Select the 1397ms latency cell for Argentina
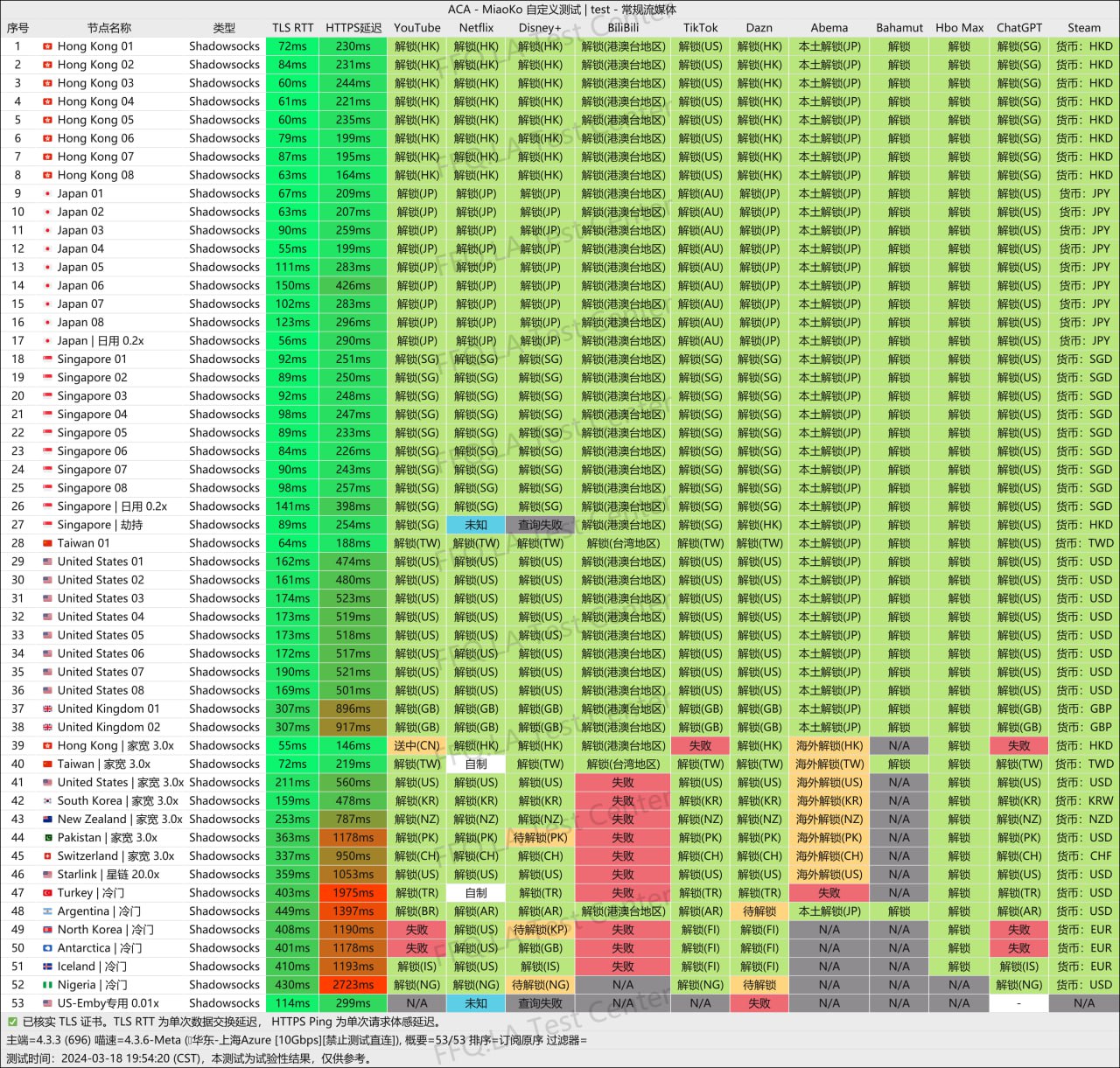The height and width of the screenshot is (1068, 1120). pos(353,911)
